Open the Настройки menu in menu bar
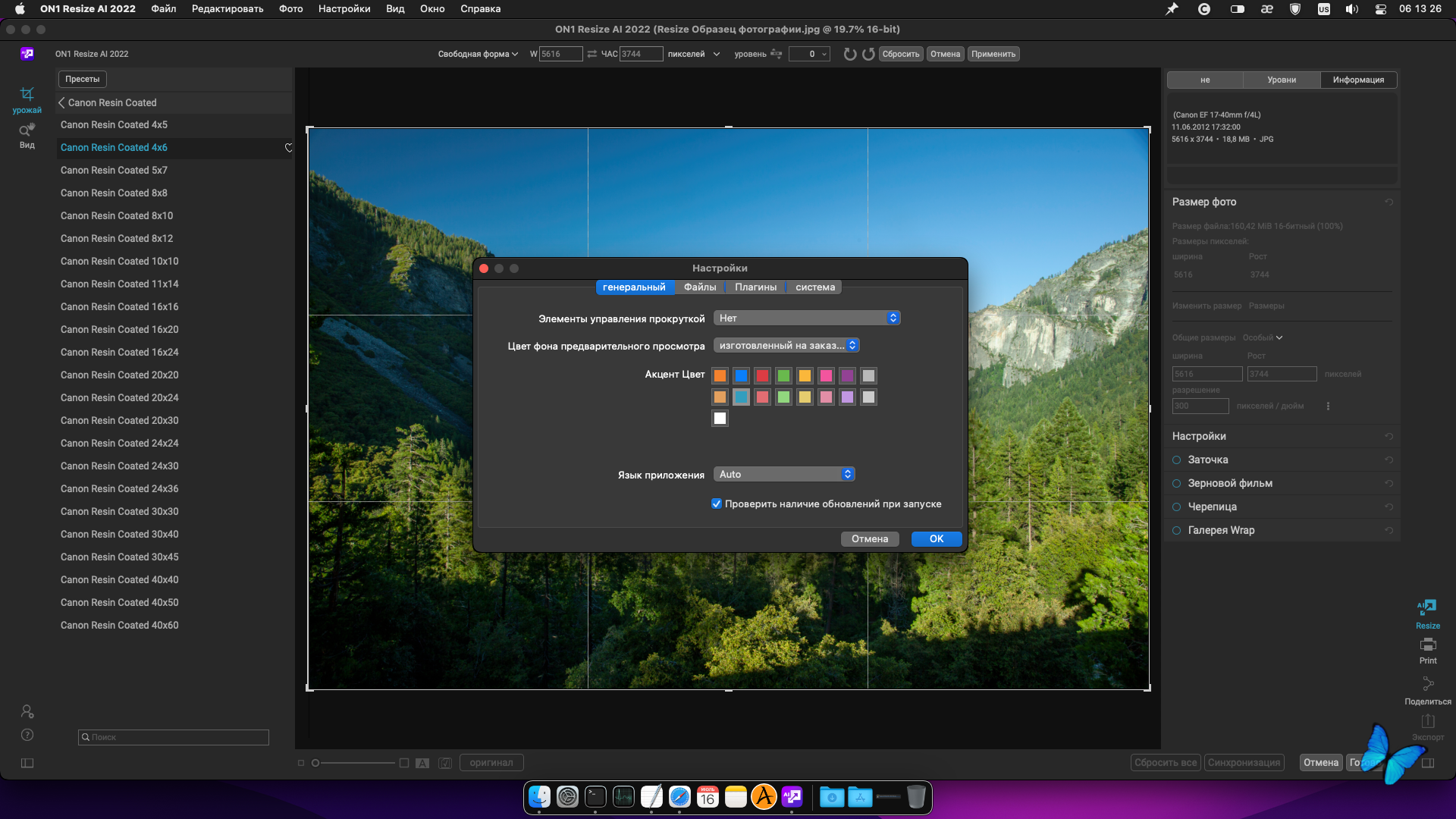The image size is (1456, 819). point(344,9)
